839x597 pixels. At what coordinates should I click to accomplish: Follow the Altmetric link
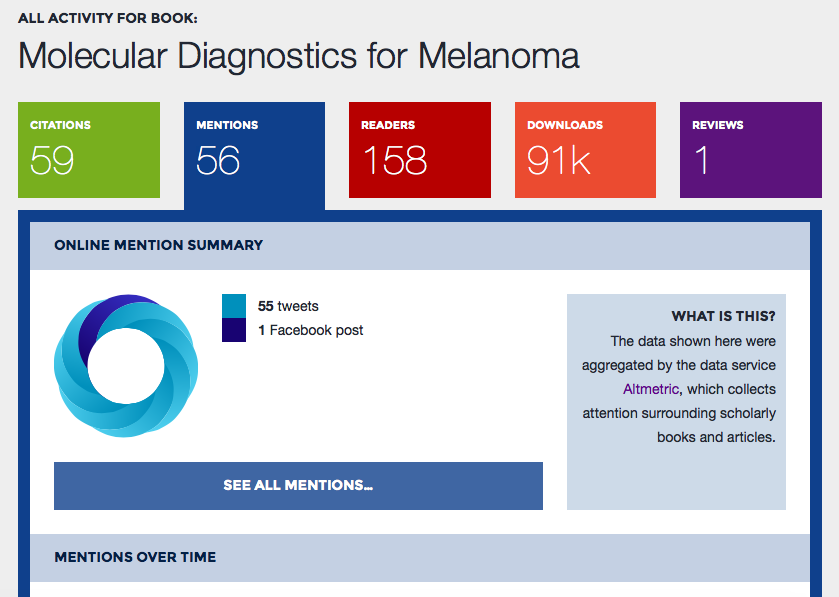coord(651,389)
